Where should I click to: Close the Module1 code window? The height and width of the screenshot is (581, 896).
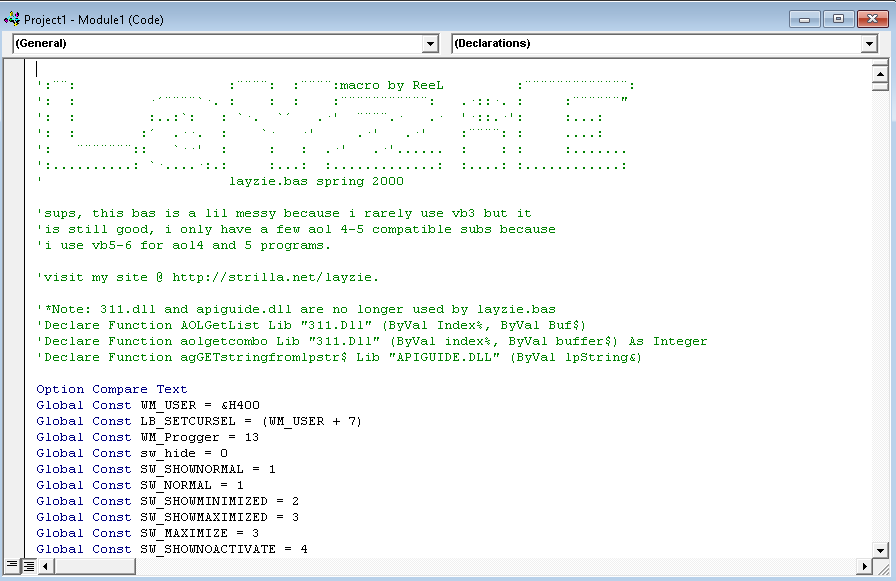coord(869,19)
